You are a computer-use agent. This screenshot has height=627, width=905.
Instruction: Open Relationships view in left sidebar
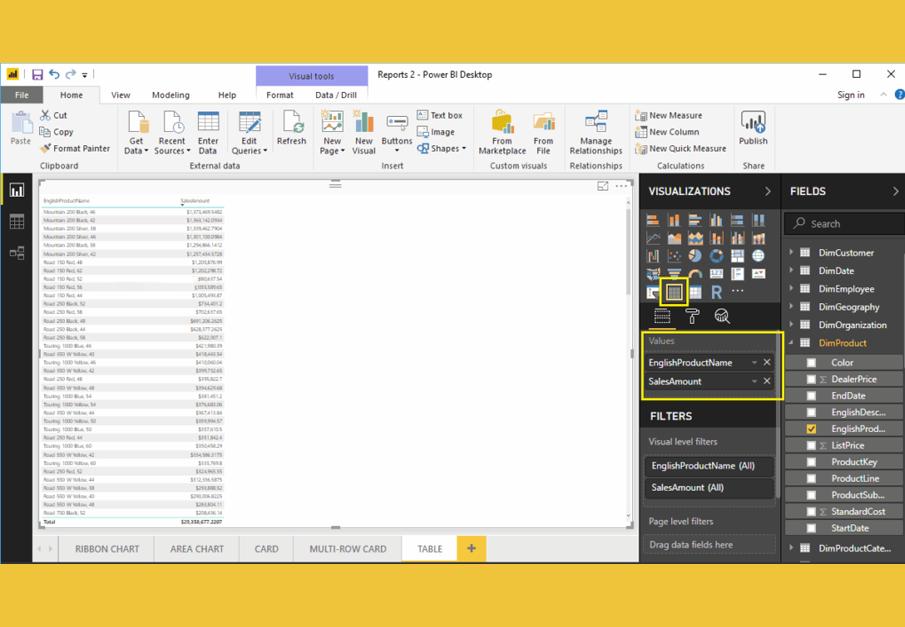[x=17, y=254]
